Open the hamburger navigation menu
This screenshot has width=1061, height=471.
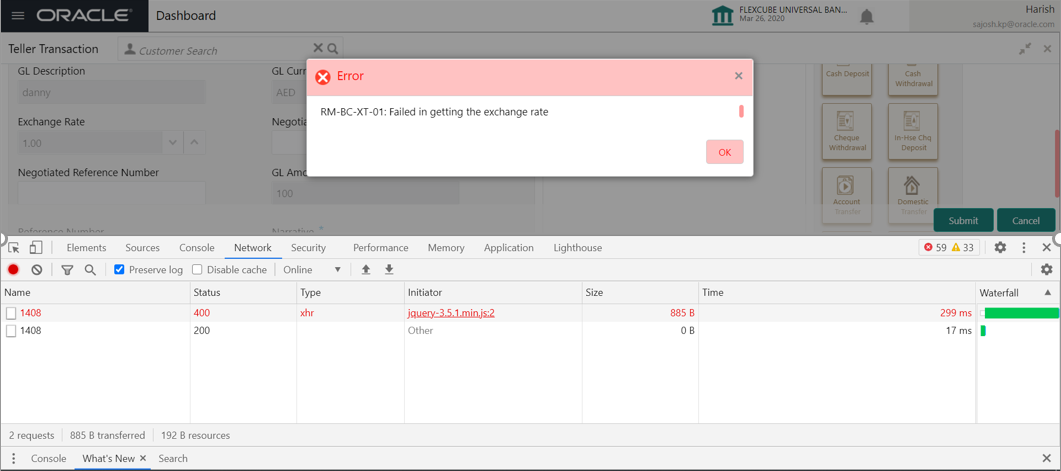[x=18, y=16]
